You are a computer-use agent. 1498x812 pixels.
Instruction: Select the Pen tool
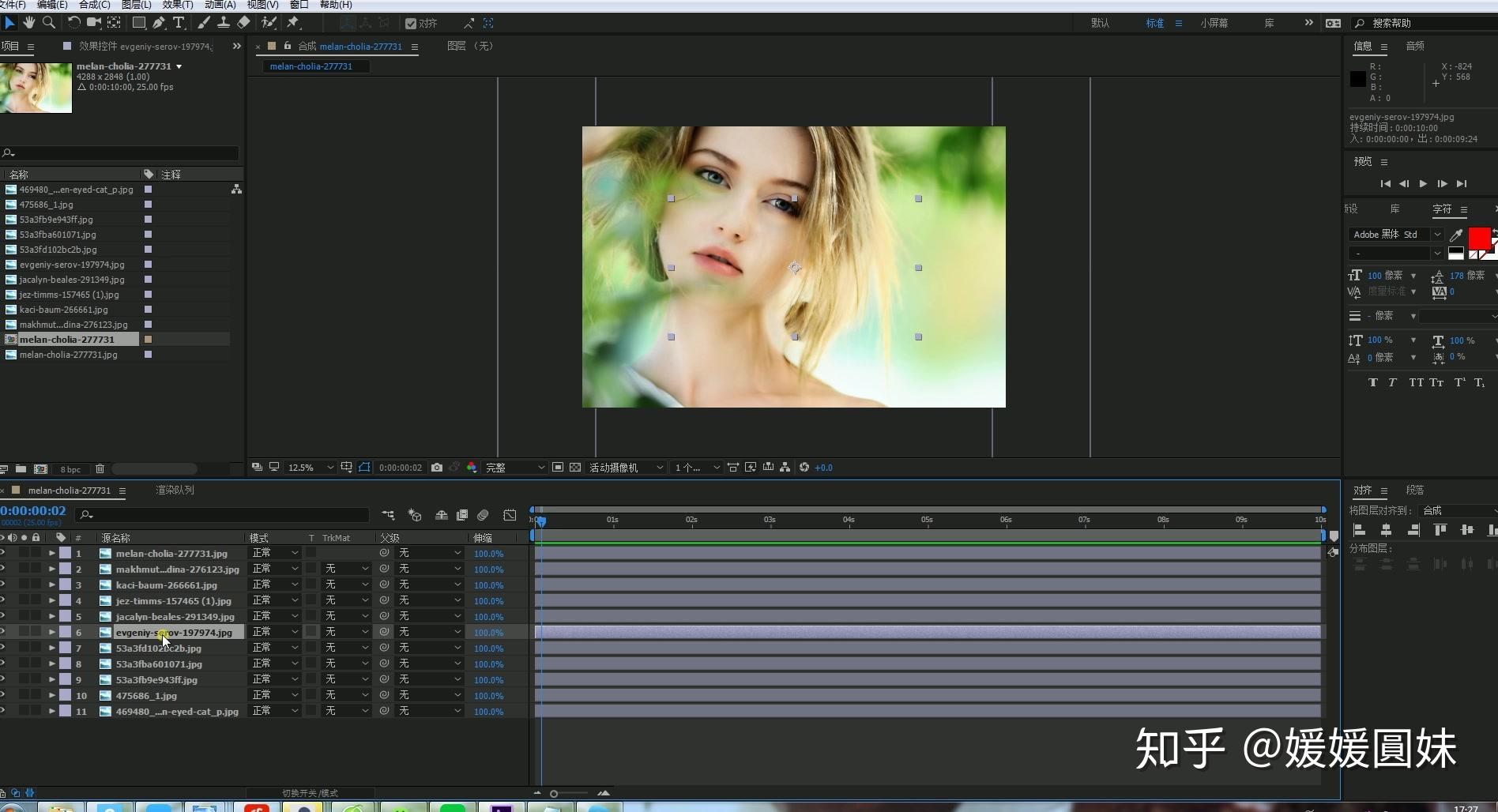click(159, 23)
